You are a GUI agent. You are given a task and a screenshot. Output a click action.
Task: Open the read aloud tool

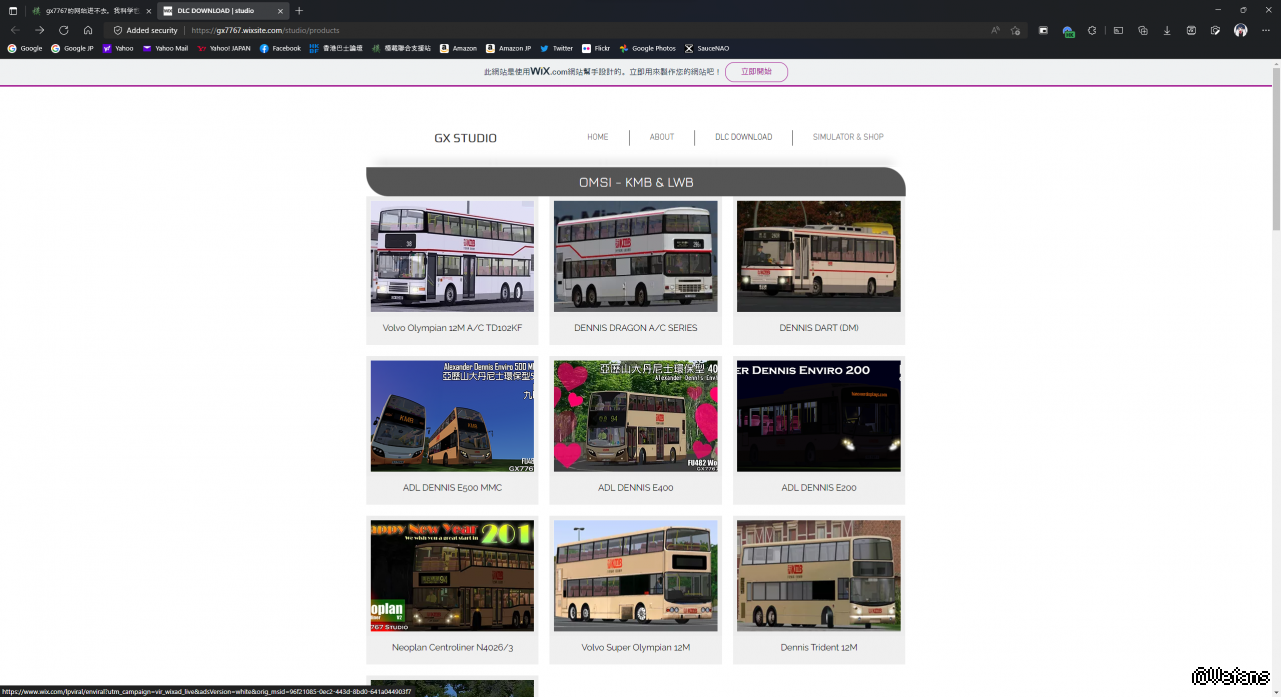coord(995,30)
